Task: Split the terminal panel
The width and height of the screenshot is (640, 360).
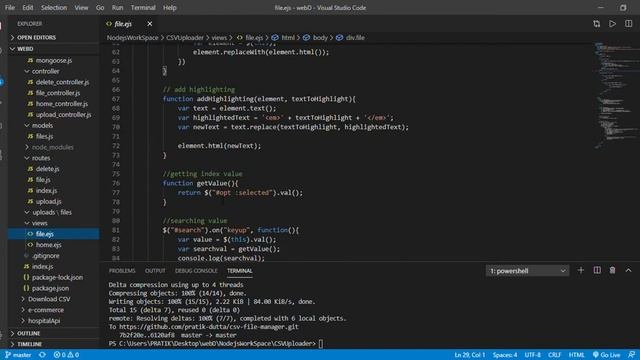Action: point(597,271)
